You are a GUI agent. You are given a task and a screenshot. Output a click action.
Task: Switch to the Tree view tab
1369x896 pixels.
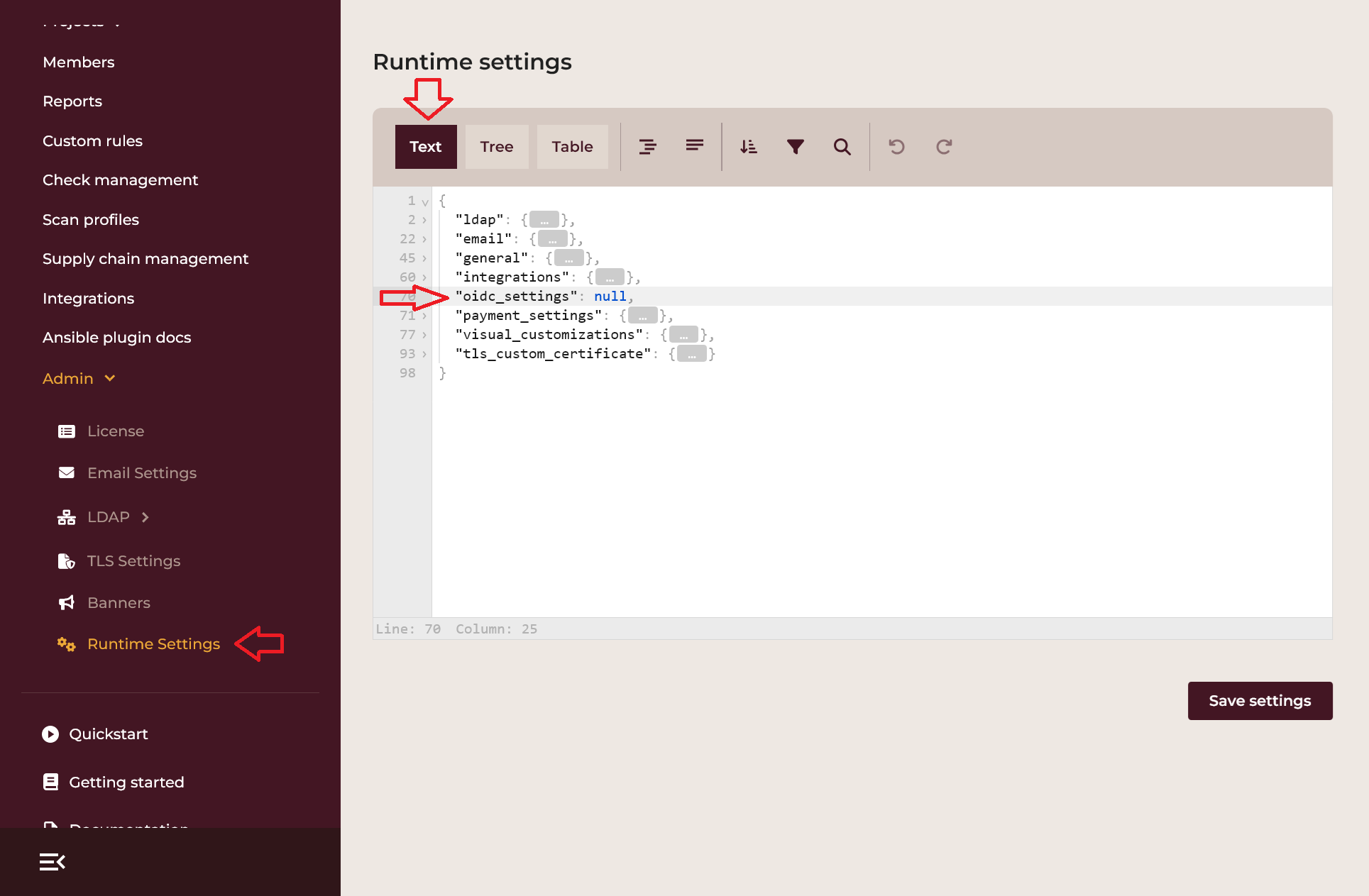point(496,147)
